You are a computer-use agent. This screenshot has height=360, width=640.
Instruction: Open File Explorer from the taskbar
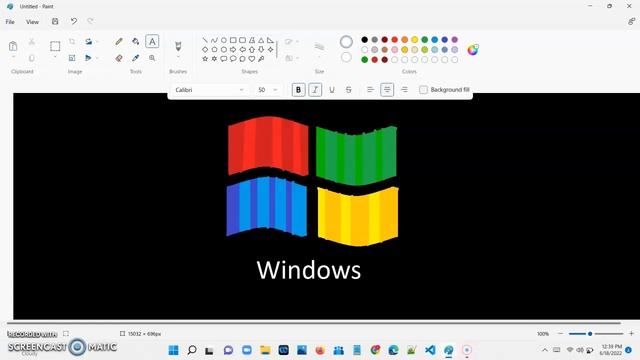[x=265, y=350]
